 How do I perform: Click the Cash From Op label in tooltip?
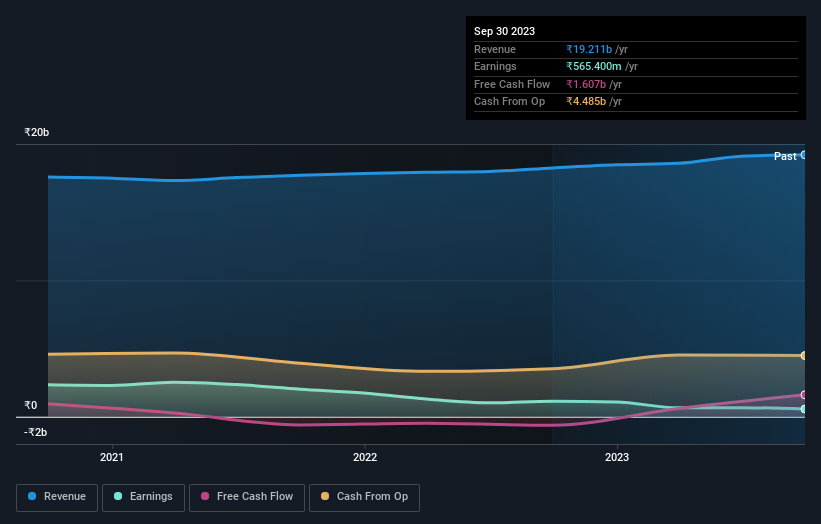[x=509, y=102]
